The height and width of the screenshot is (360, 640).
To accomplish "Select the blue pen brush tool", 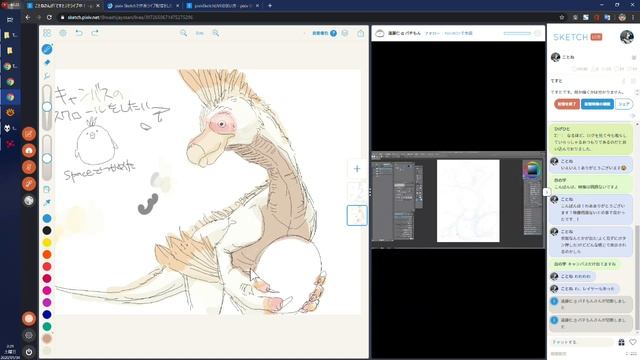I will [47, 49].
